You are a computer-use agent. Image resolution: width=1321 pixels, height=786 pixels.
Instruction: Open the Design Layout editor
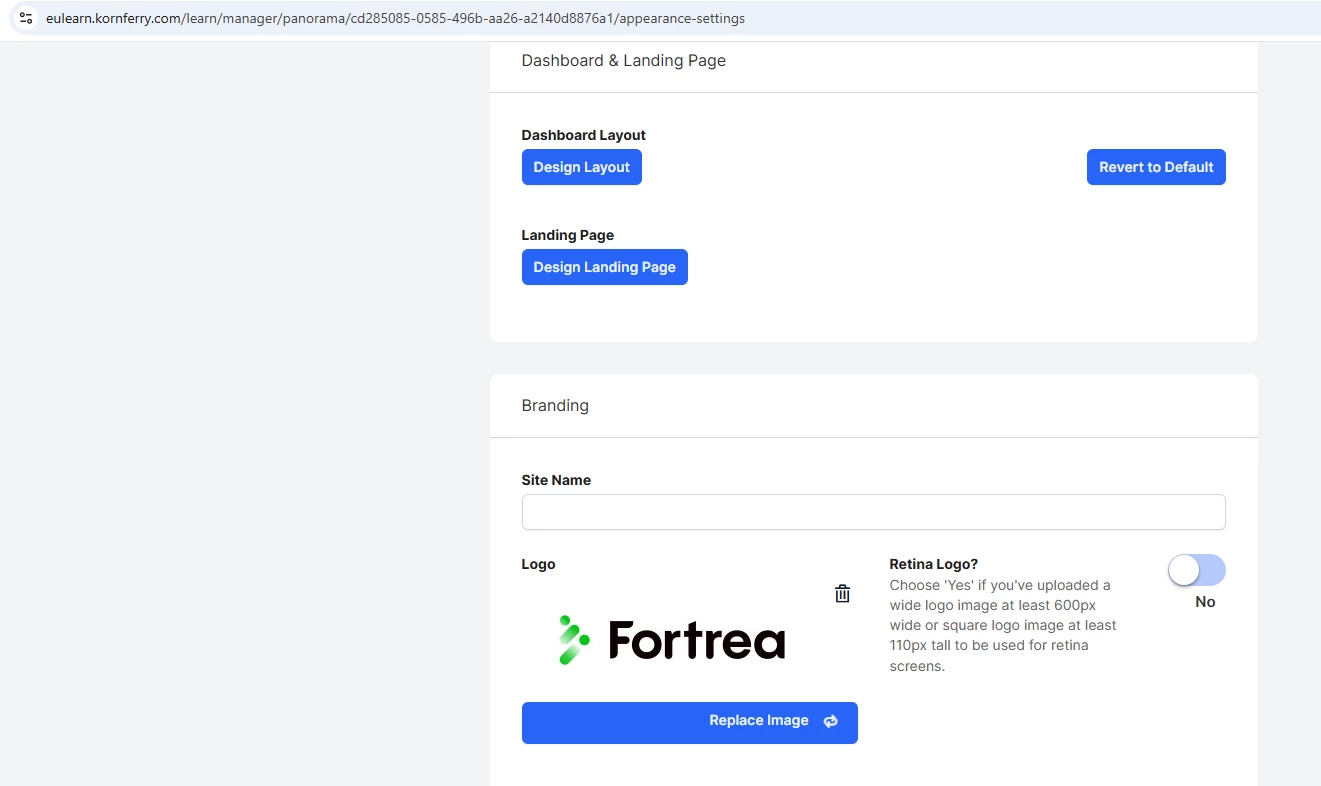tap(582, 167)
